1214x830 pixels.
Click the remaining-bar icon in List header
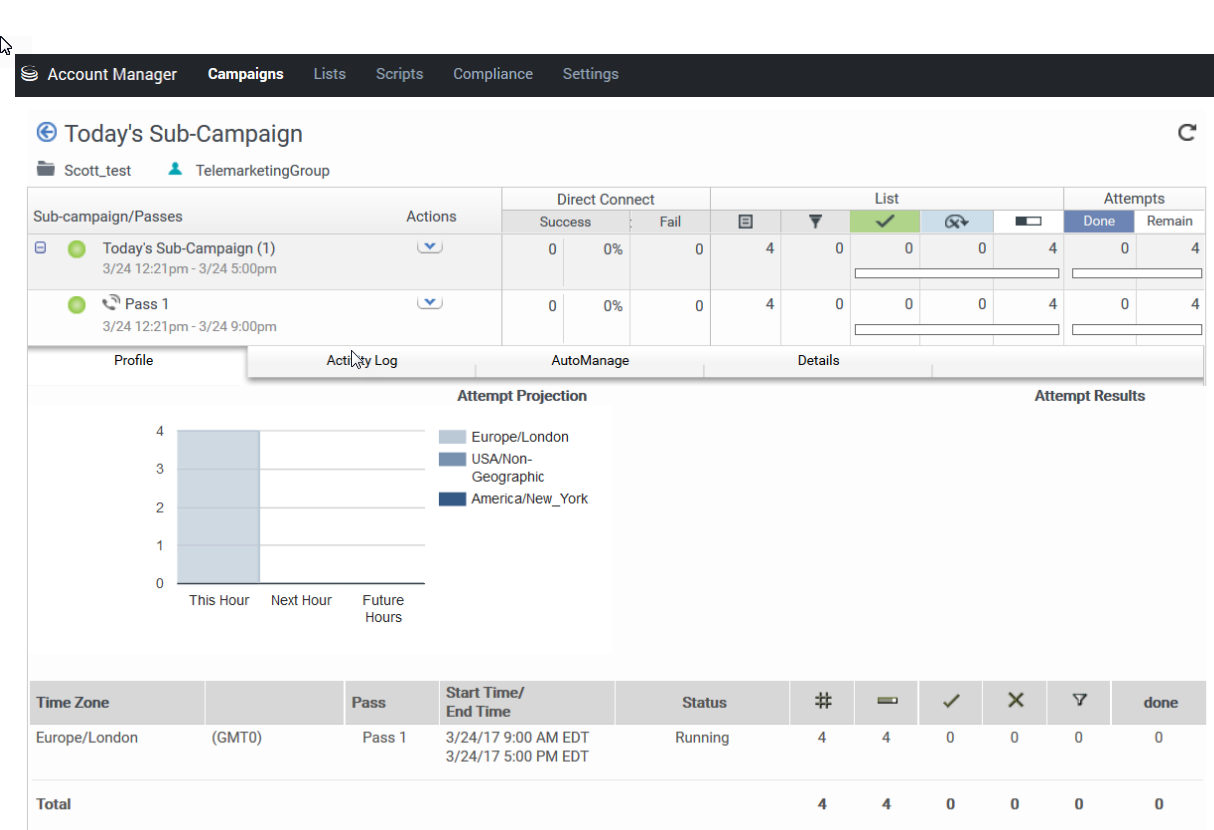pos(1028,221)
